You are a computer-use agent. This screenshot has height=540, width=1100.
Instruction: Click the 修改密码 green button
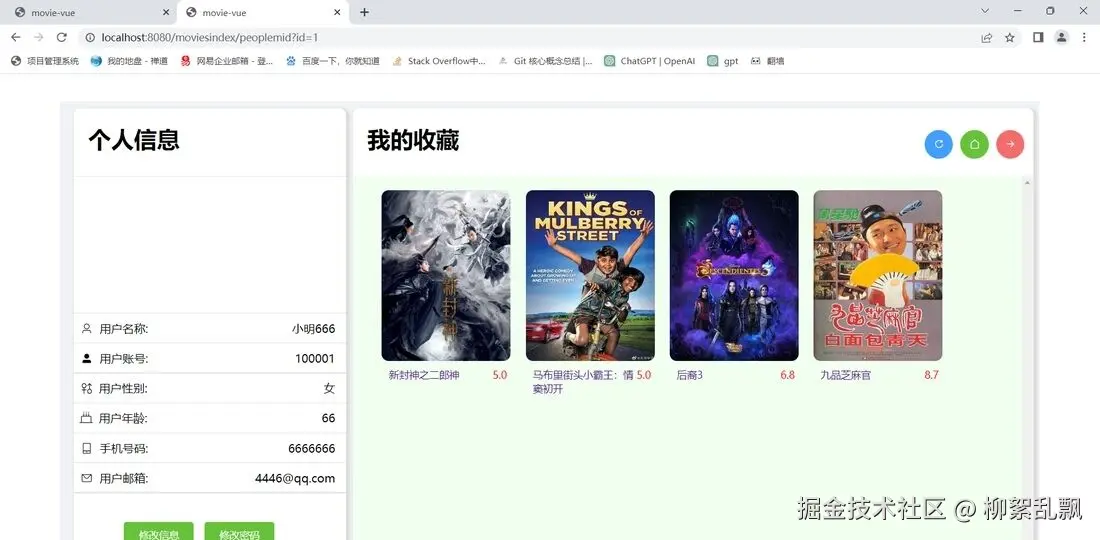(239, 533)
